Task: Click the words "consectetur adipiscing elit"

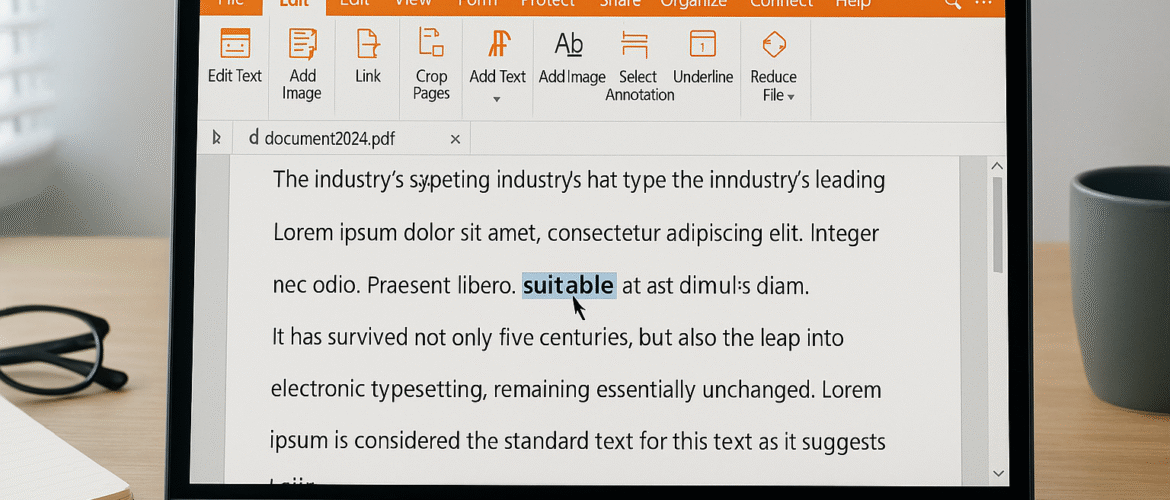Action: (675, 234)
